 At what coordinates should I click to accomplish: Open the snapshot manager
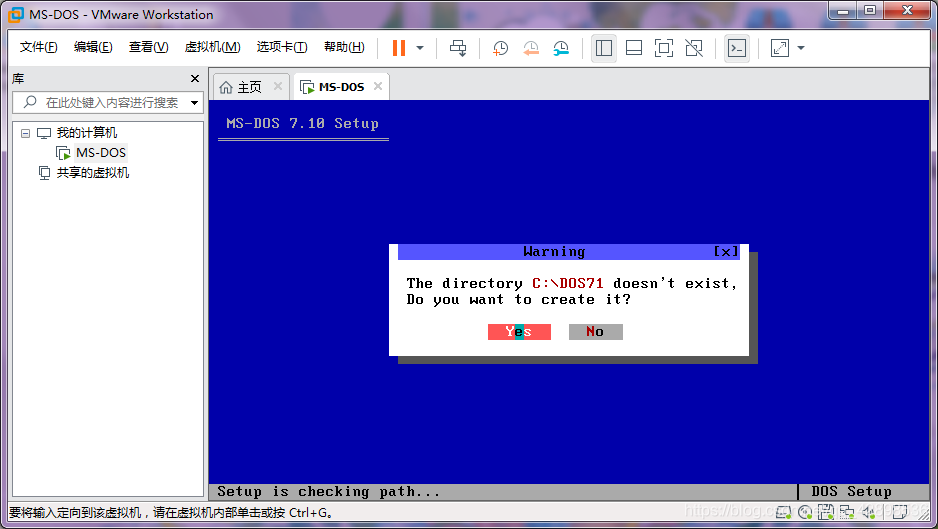tap(561, 48)
